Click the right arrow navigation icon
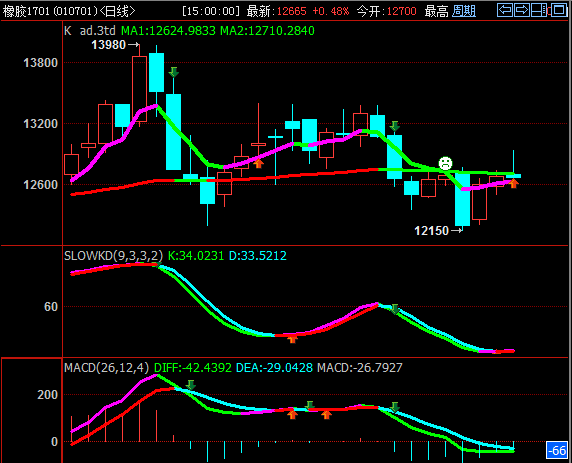The image size is (572, 463). [x=522, y=10]
